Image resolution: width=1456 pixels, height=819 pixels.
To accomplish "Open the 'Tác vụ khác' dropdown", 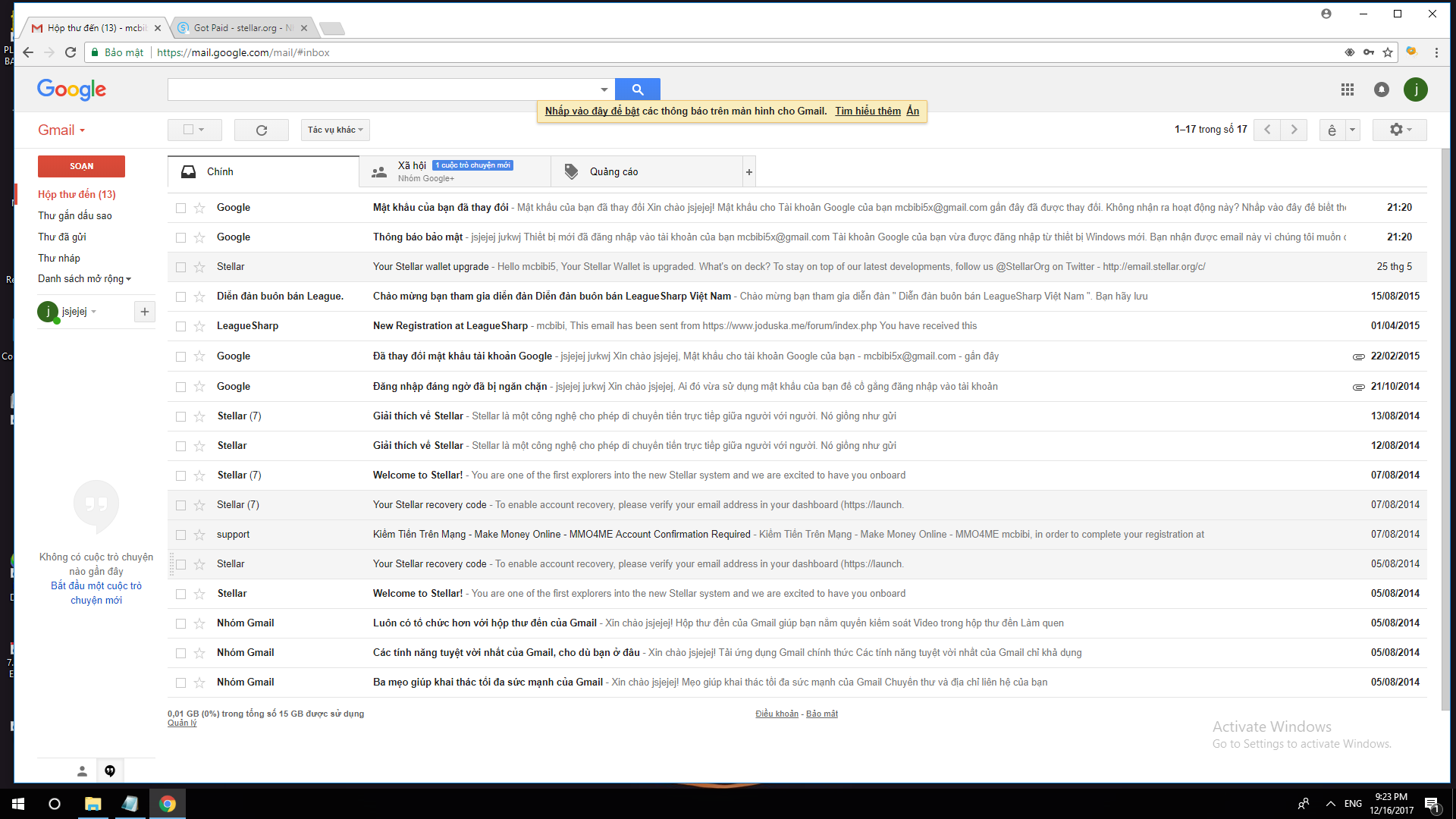I will click(334, 130).
